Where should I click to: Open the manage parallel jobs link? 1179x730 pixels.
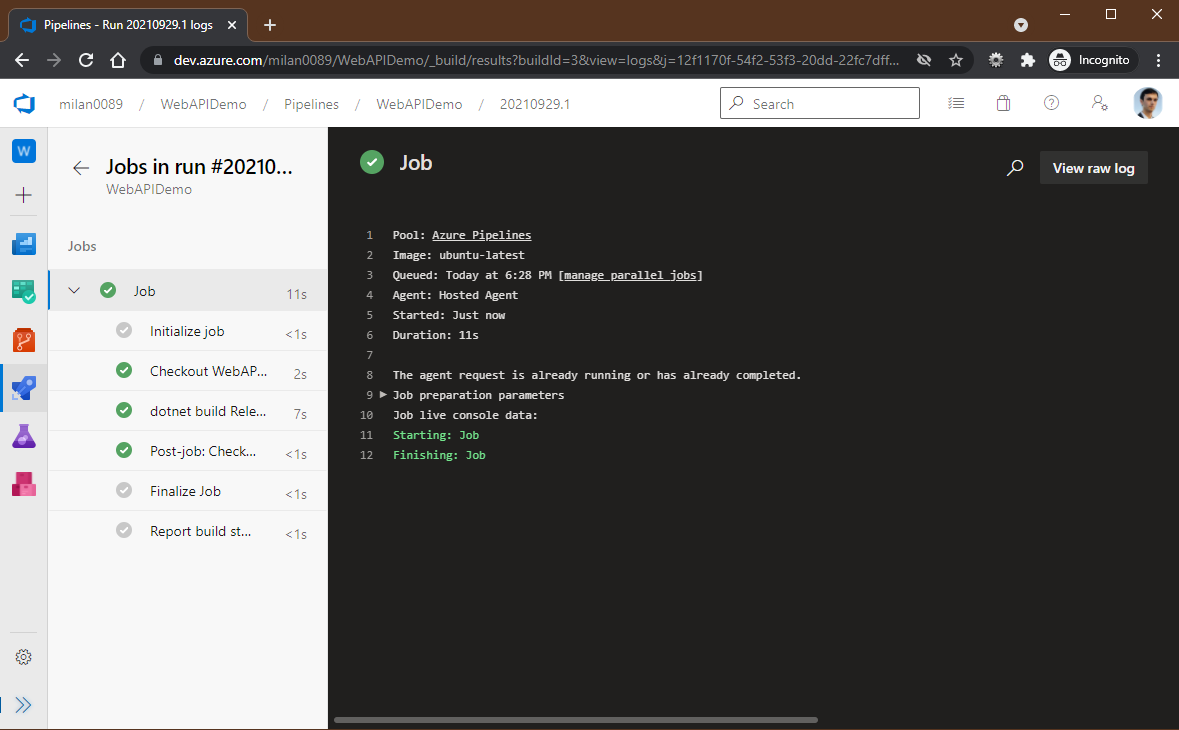click(630, 275)
